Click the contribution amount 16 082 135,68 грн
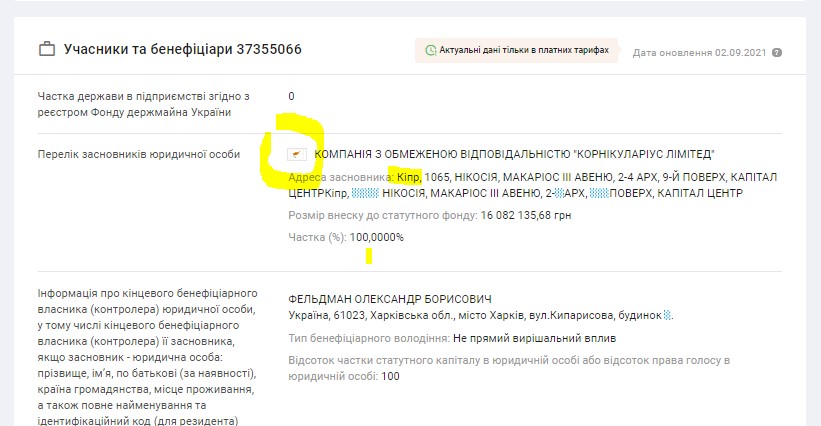 tap(527, 215)
